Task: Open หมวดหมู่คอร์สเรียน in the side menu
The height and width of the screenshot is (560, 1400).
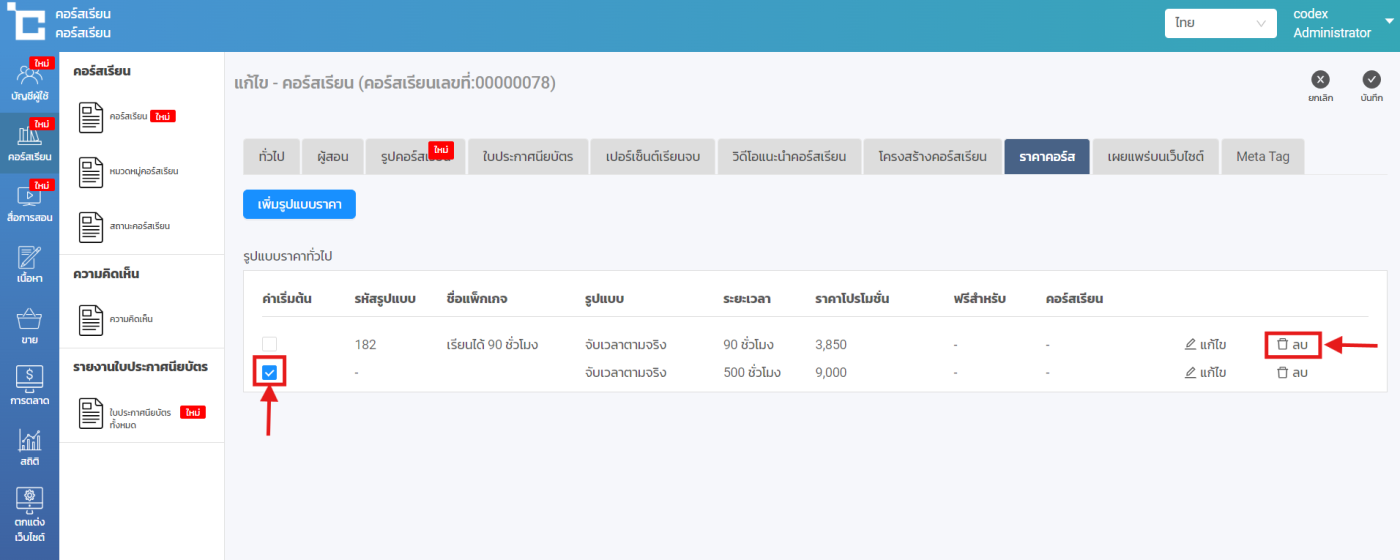Action: 143,172
